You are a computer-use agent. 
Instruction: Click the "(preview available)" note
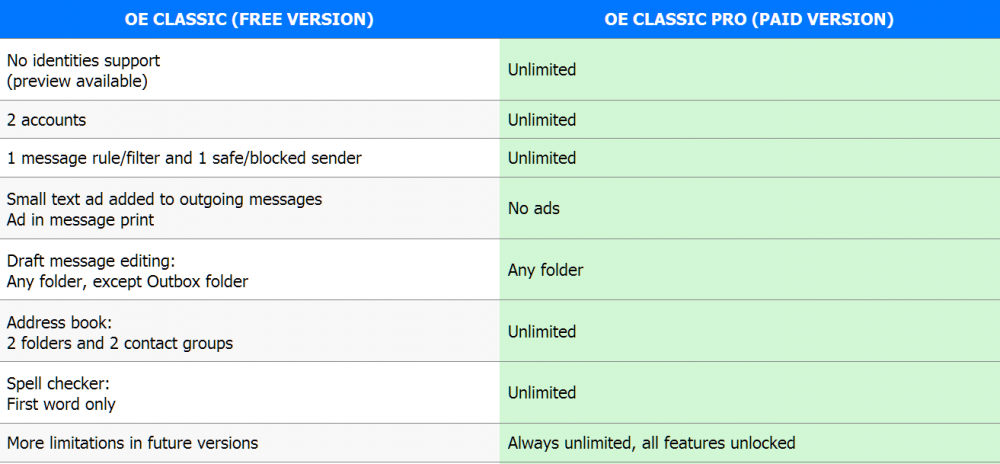click(x=77, y=81)
